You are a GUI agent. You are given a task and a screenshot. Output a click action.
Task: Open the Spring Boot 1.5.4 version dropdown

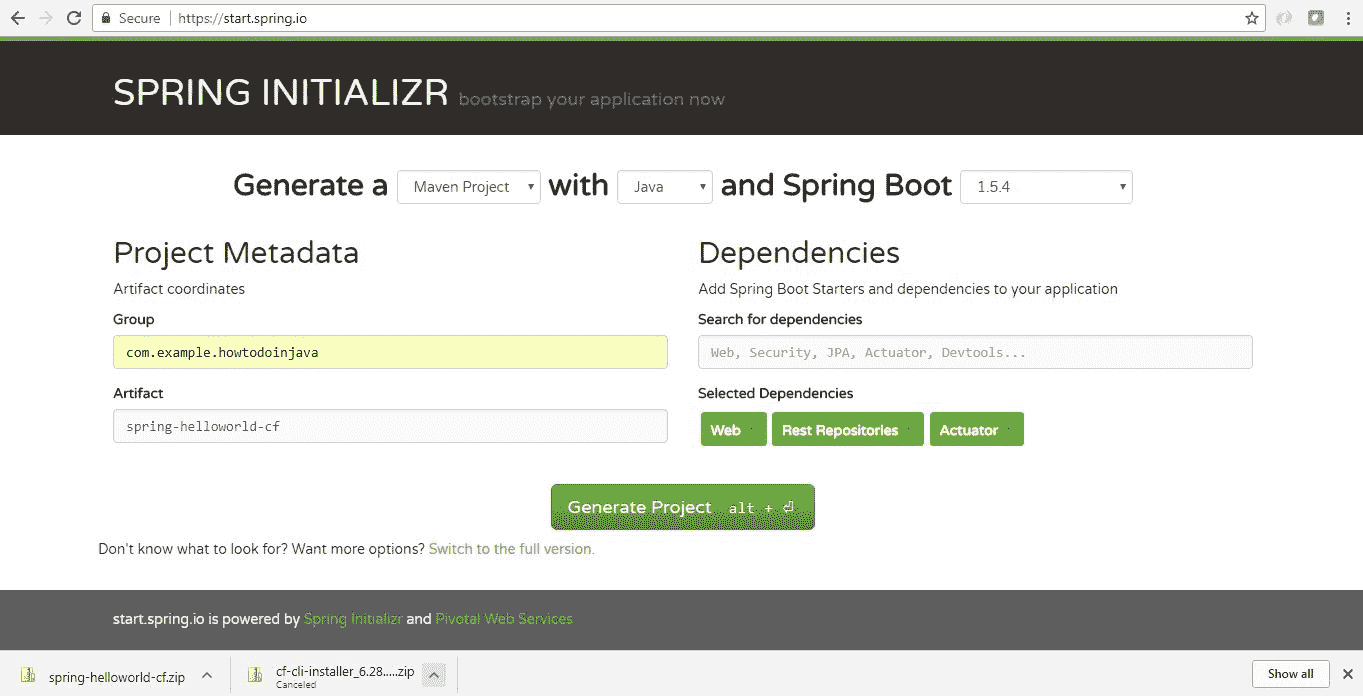[1046, 187]
